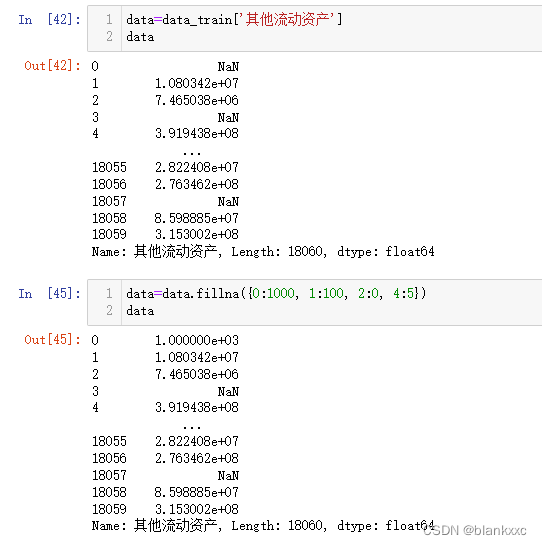Click the ellipsis row in Out[42]
542x545 pixels.
pyautogui.click(x=192, y=153)
